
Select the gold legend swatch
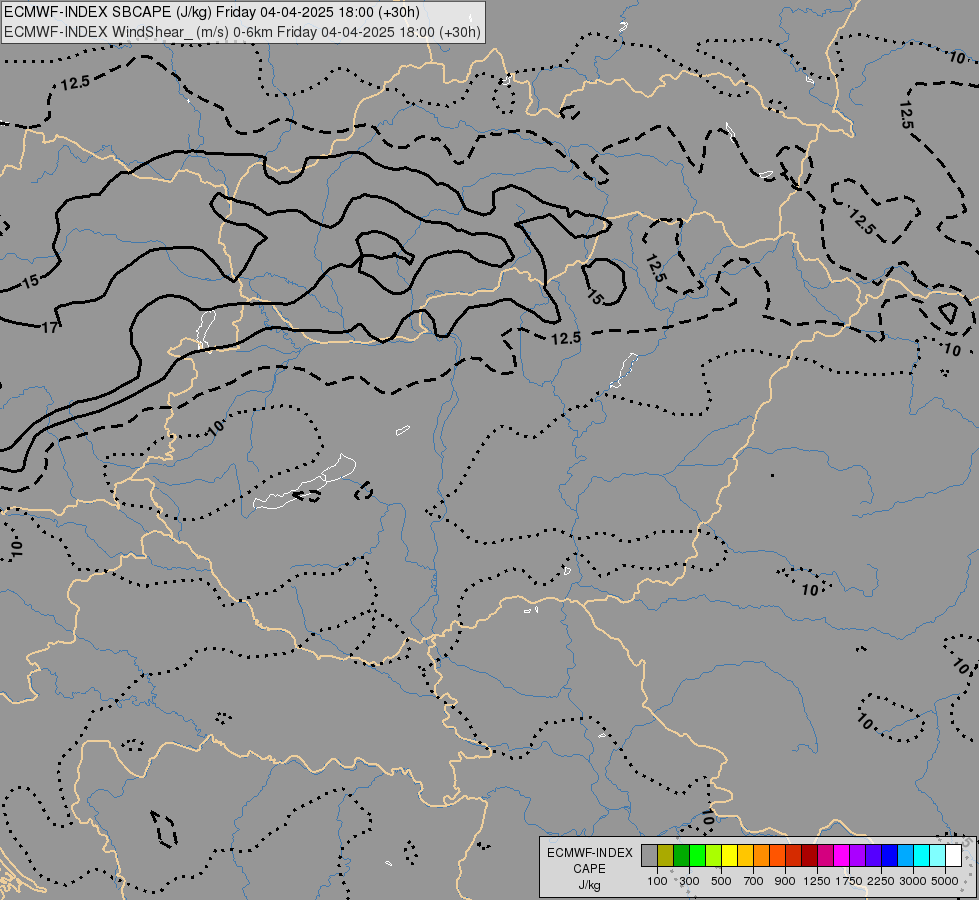(x=745, y=855)
